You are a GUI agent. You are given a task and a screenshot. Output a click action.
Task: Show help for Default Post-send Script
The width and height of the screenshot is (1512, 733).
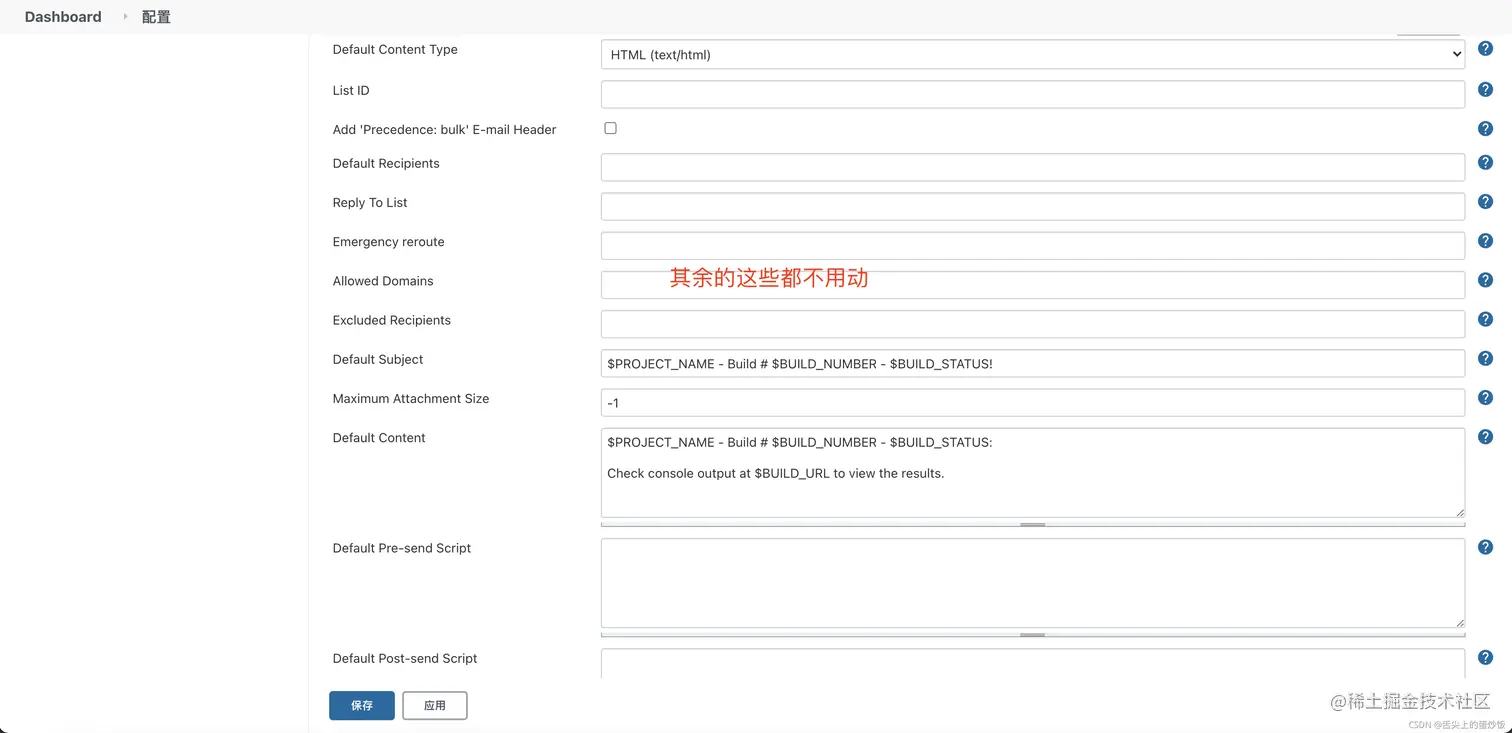[1485, 657]
